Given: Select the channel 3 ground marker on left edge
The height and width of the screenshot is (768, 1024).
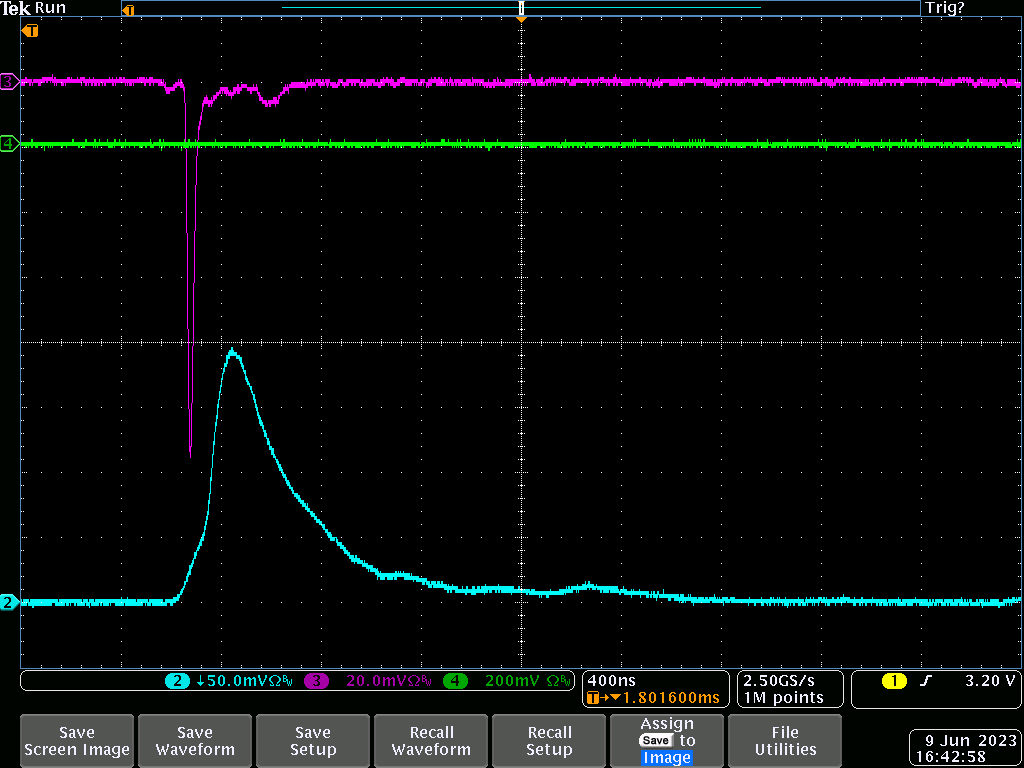Looking at the screenshot, I should (x=9, y=81).
